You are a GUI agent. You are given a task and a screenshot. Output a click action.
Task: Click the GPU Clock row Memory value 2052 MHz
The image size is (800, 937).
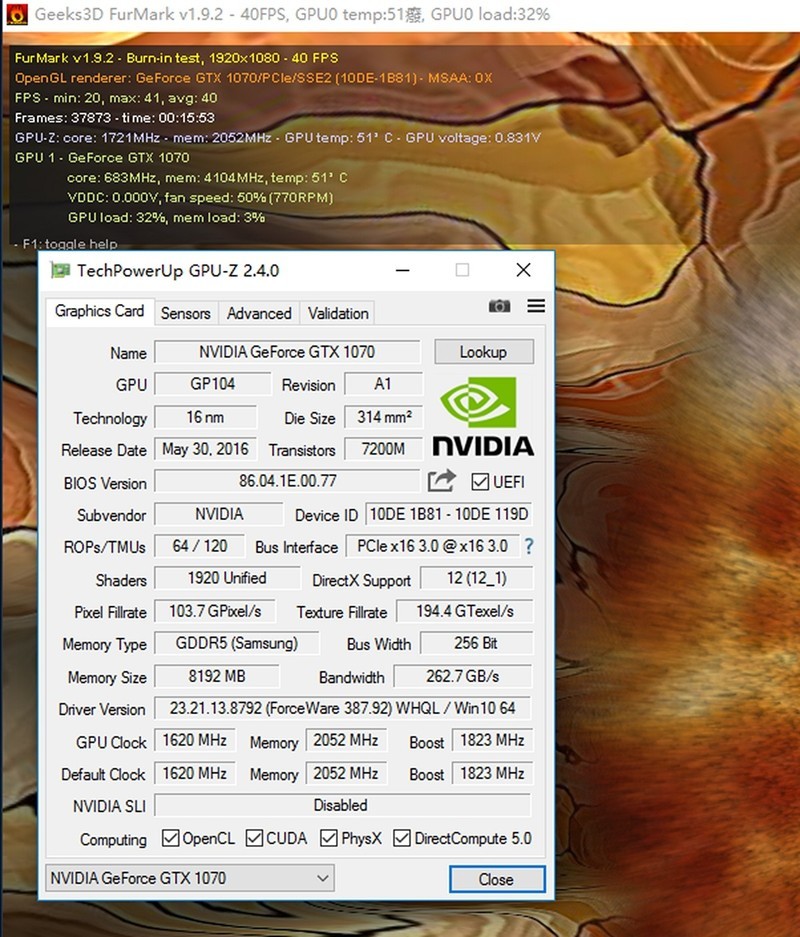pos(346,740)
